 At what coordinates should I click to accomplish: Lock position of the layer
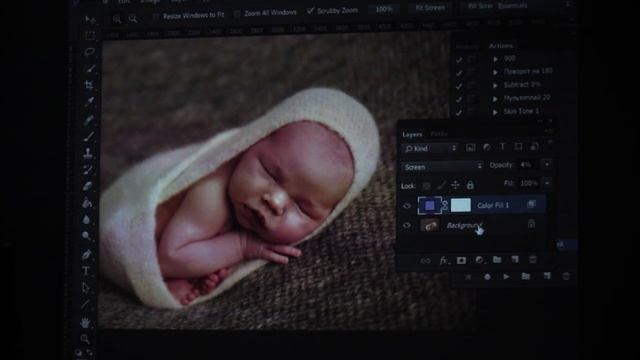456,185
